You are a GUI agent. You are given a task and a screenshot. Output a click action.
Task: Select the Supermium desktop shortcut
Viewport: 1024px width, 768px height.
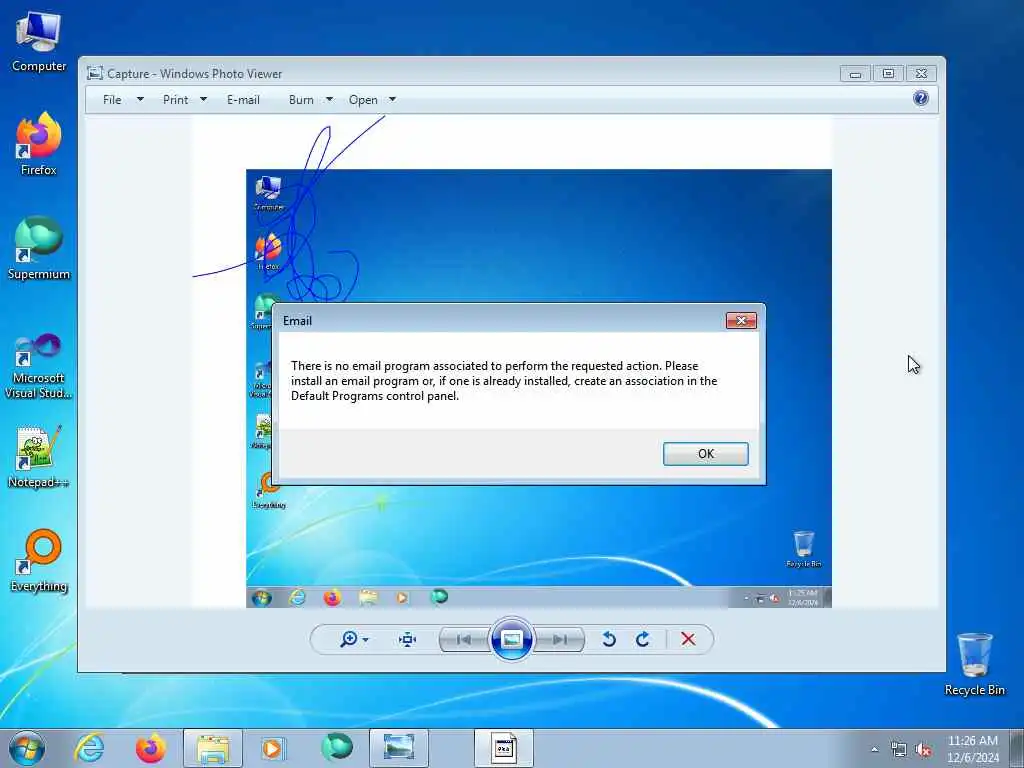point(39,248)
